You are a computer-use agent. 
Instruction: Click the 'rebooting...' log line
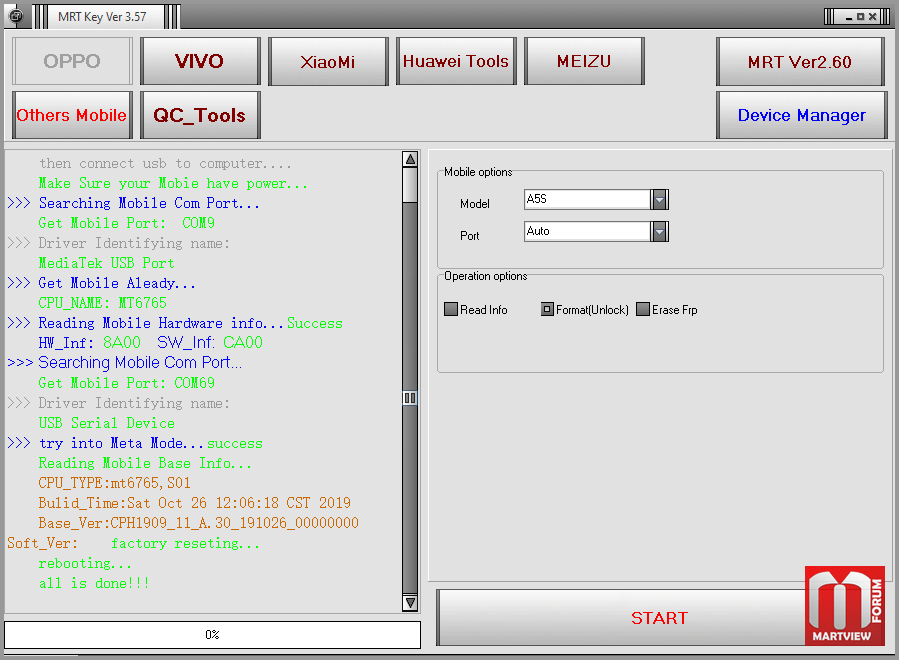pos(85,563)
